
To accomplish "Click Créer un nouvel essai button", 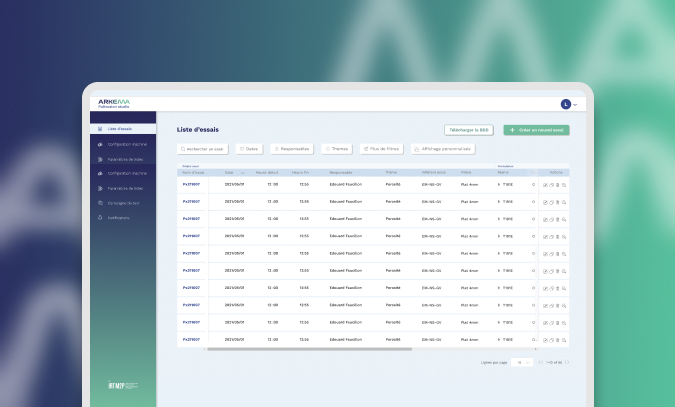I will click(536, 130).
